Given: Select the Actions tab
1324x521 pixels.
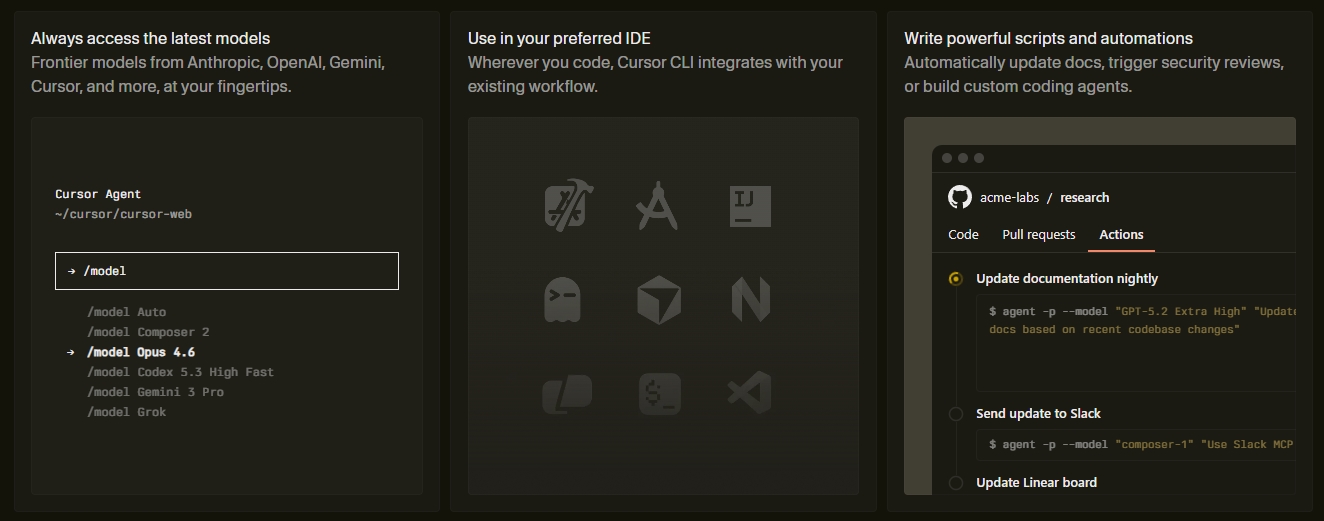Looking at the screenshot, I should (x=1121, y=234).
